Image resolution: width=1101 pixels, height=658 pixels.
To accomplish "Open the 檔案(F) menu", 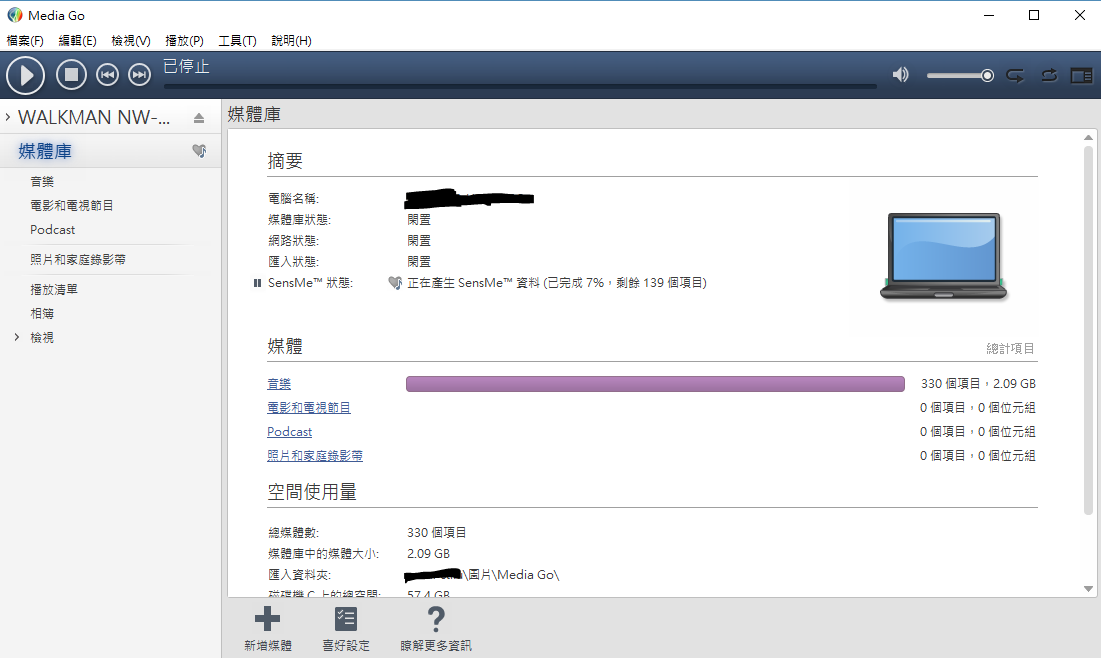I will point(25,41).
